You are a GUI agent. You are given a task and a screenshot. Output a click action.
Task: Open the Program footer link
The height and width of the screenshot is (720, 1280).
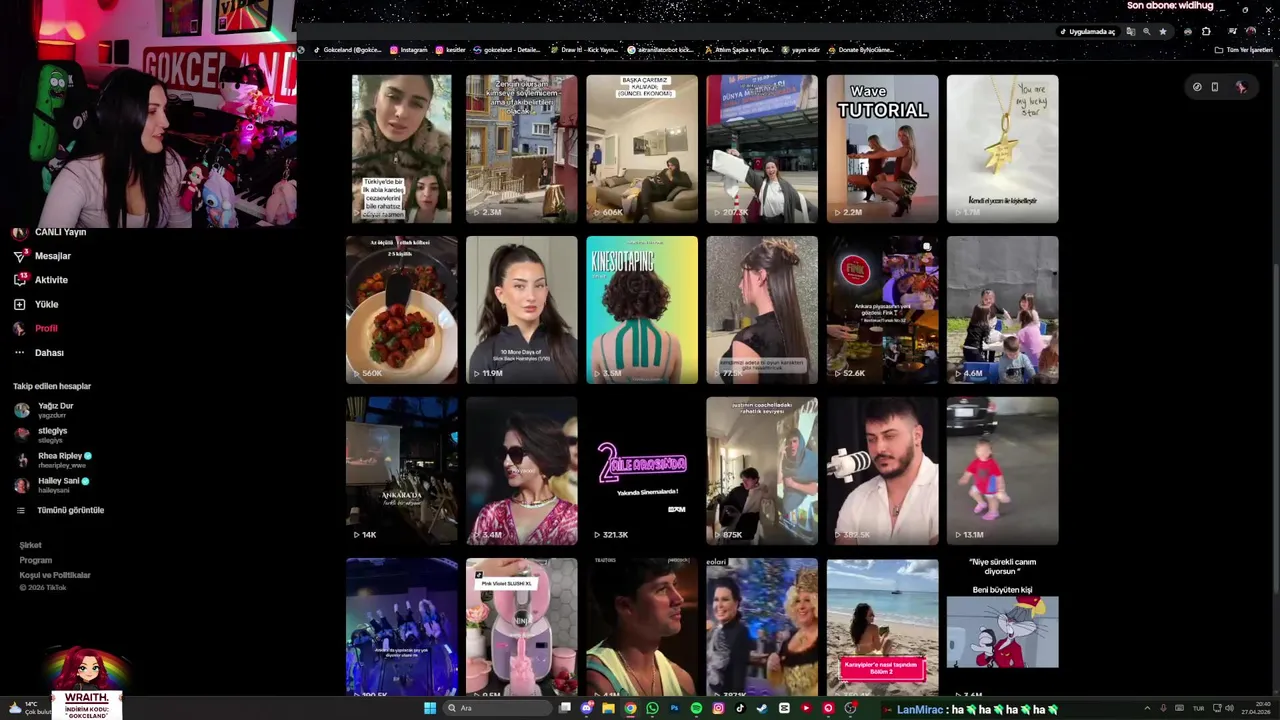36,560
